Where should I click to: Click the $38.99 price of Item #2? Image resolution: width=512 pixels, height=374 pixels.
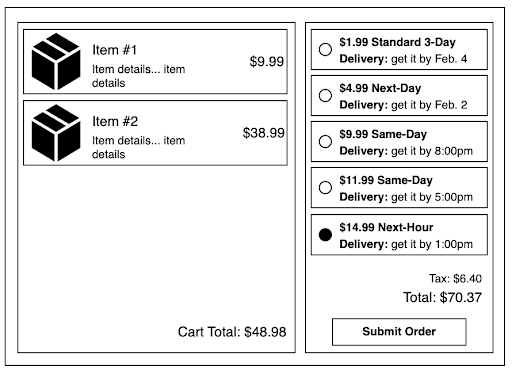point(263,133)
